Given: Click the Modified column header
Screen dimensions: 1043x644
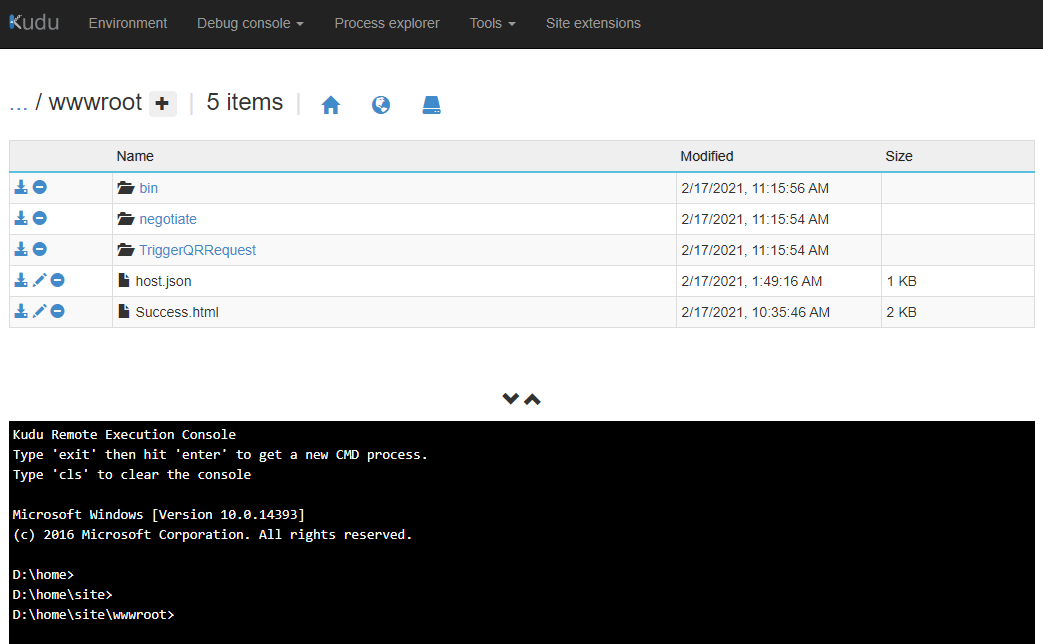Looking at the screenshot, I should (x=706, y=156).
